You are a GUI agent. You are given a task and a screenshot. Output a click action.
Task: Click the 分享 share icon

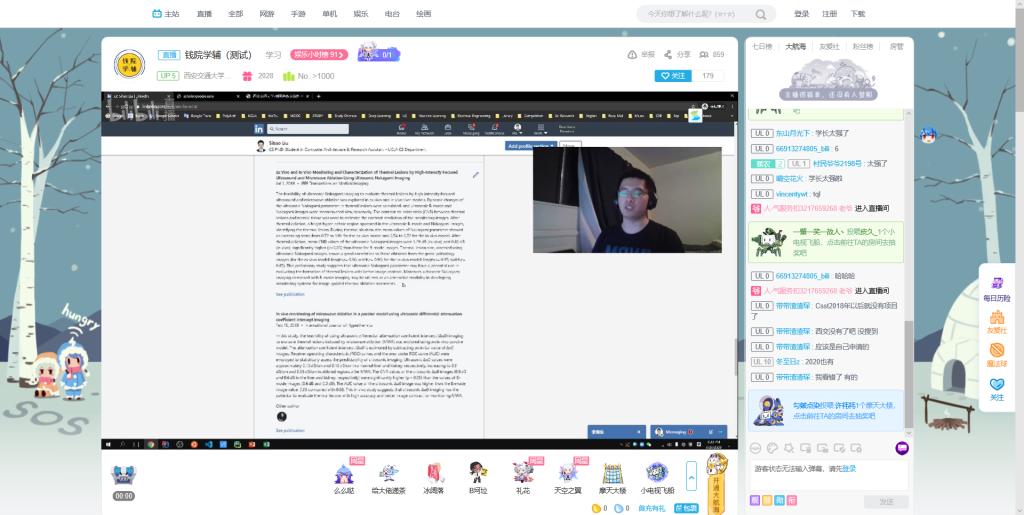668,55
